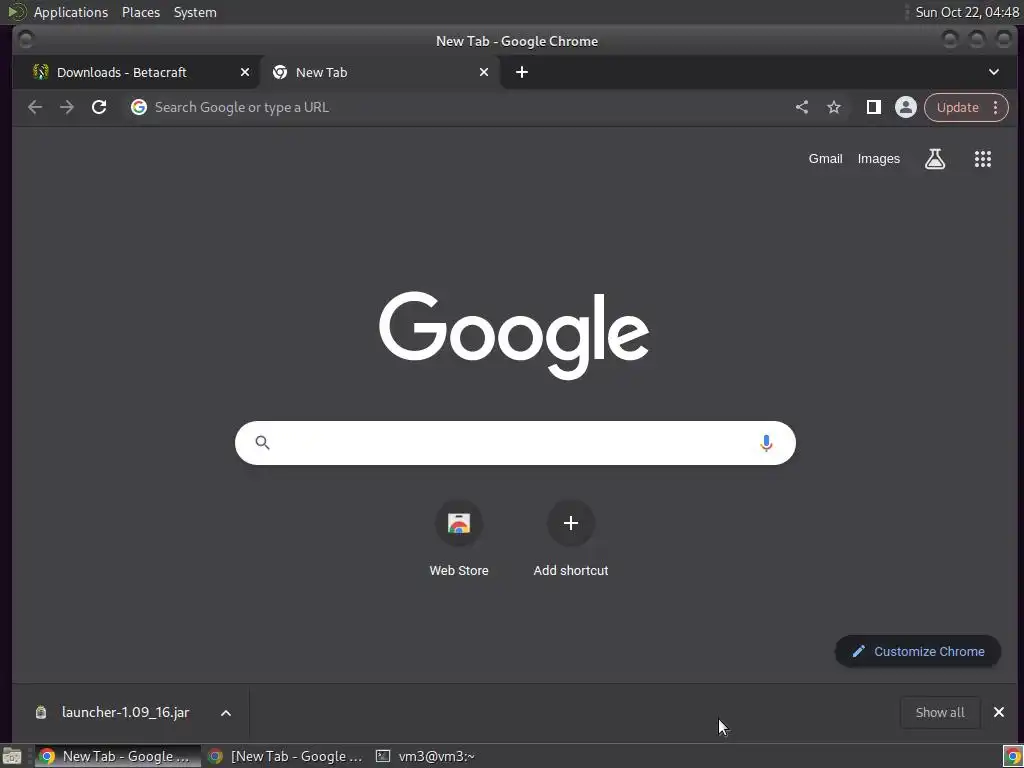1024x768 pixels.
Task: Open a new tab with plus button
Action: (522, 72)
